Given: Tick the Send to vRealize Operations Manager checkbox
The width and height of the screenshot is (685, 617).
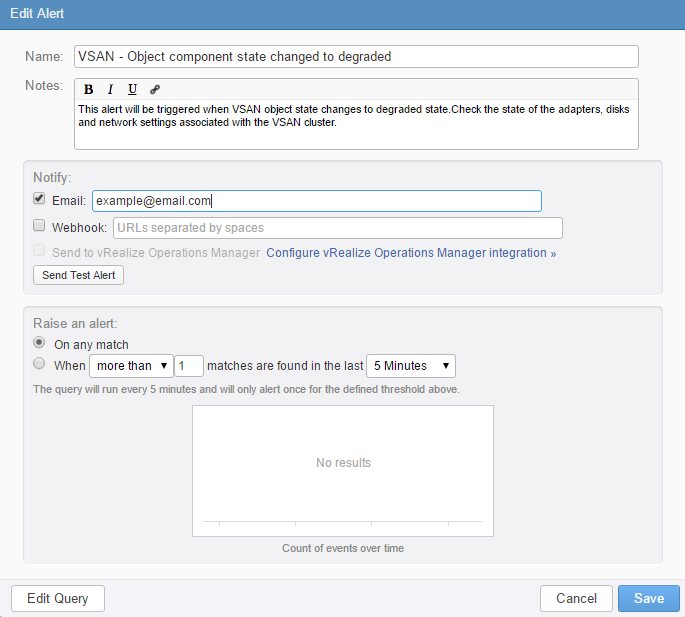Looking at the screenshot, I should click(x=39, y=250).
